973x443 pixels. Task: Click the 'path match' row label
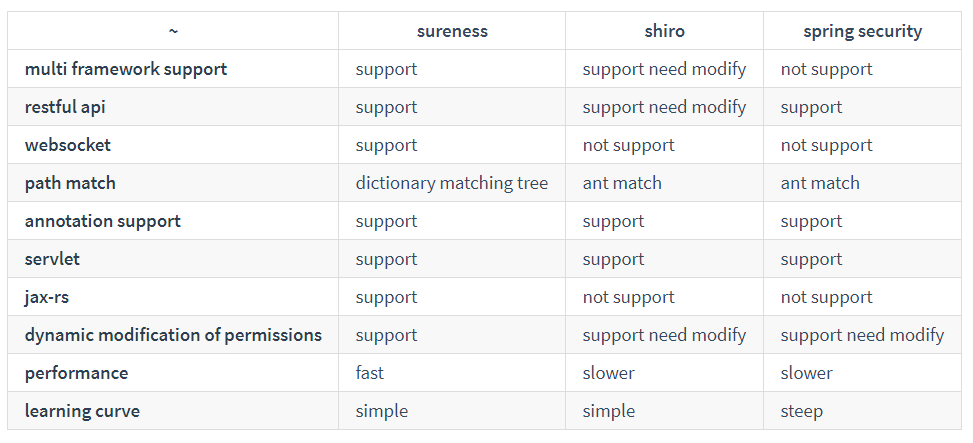pyautogui.click(x=70, y=183)
